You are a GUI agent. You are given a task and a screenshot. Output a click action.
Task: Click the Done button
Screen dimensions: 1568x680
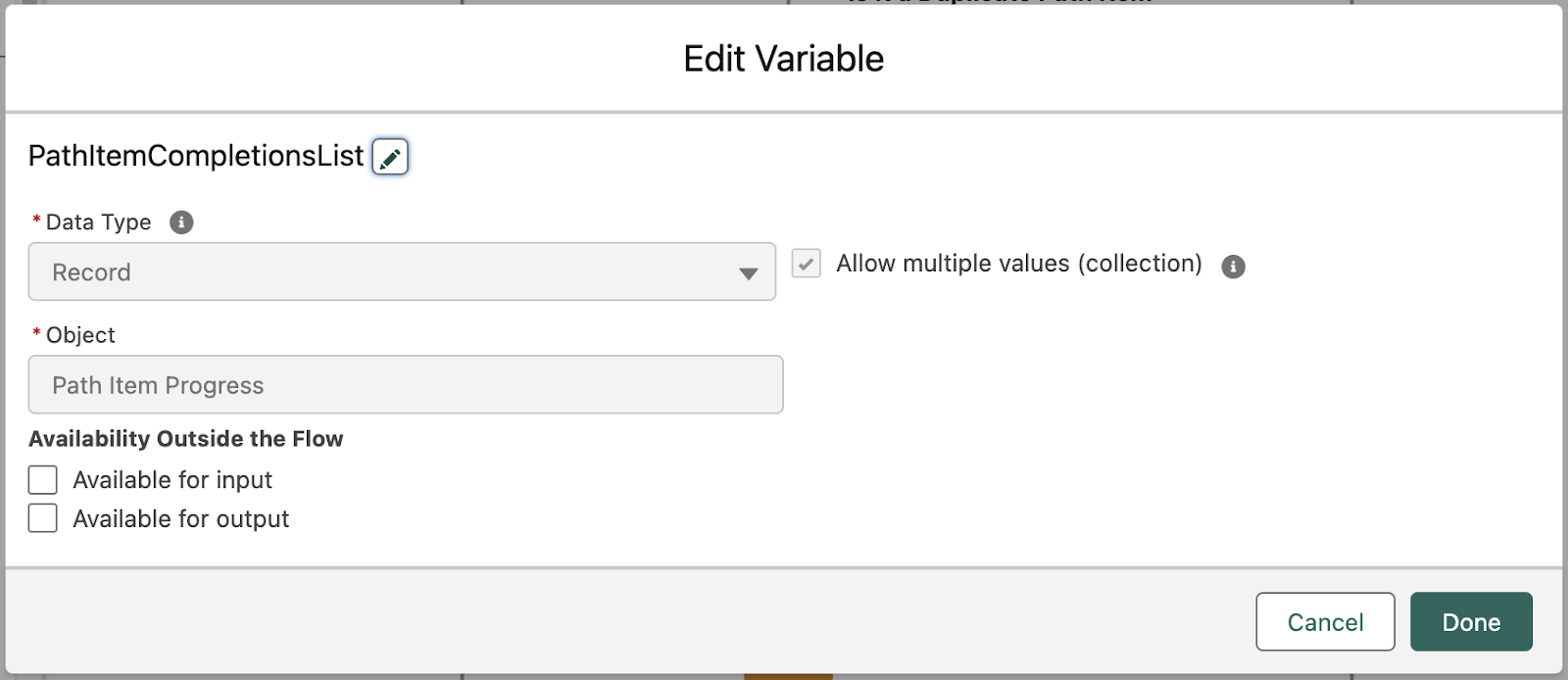click(x=1471, y=622)
